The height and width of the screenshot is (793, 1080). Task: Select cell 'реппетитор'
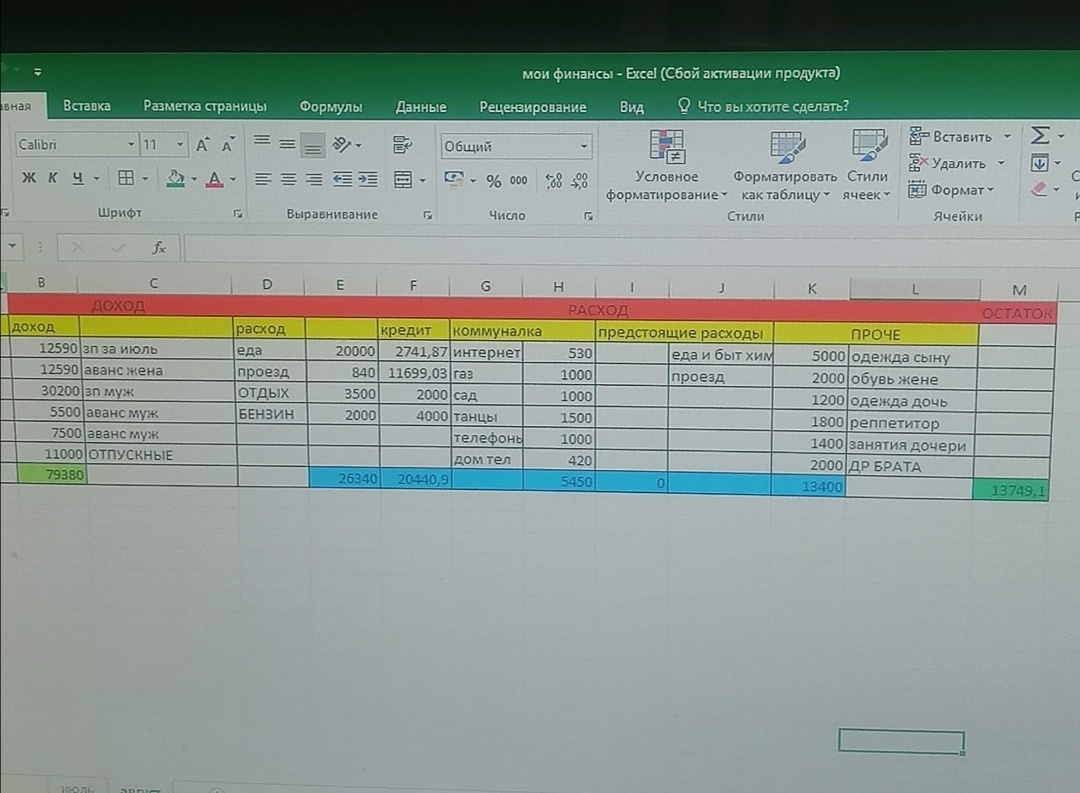click(x=911, y=423)
